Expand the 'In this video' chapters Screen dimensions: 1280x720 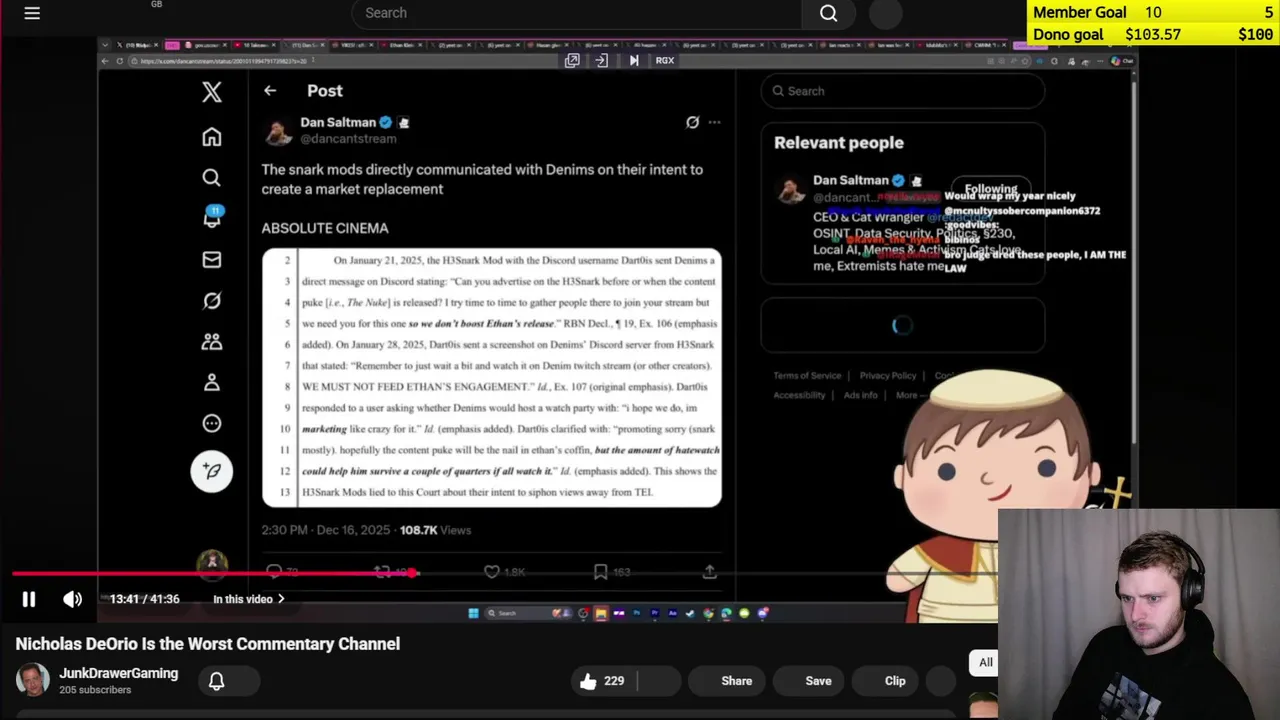tap(249, 599)
